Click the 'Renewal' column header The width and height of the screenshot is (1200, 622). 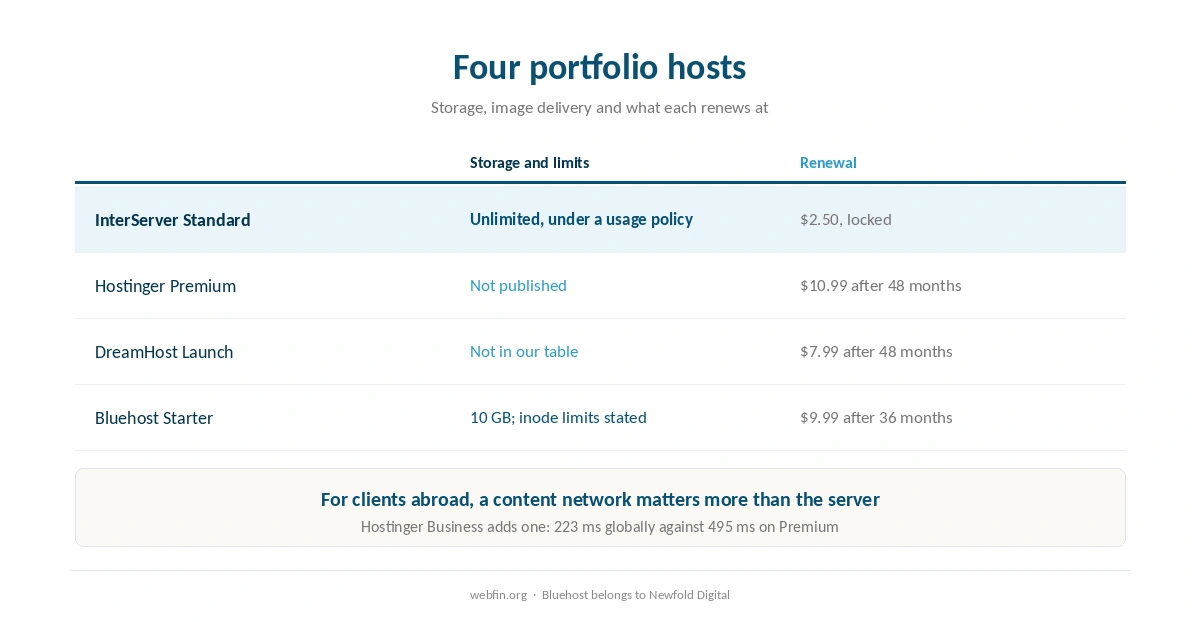click(x=828, y=163)
